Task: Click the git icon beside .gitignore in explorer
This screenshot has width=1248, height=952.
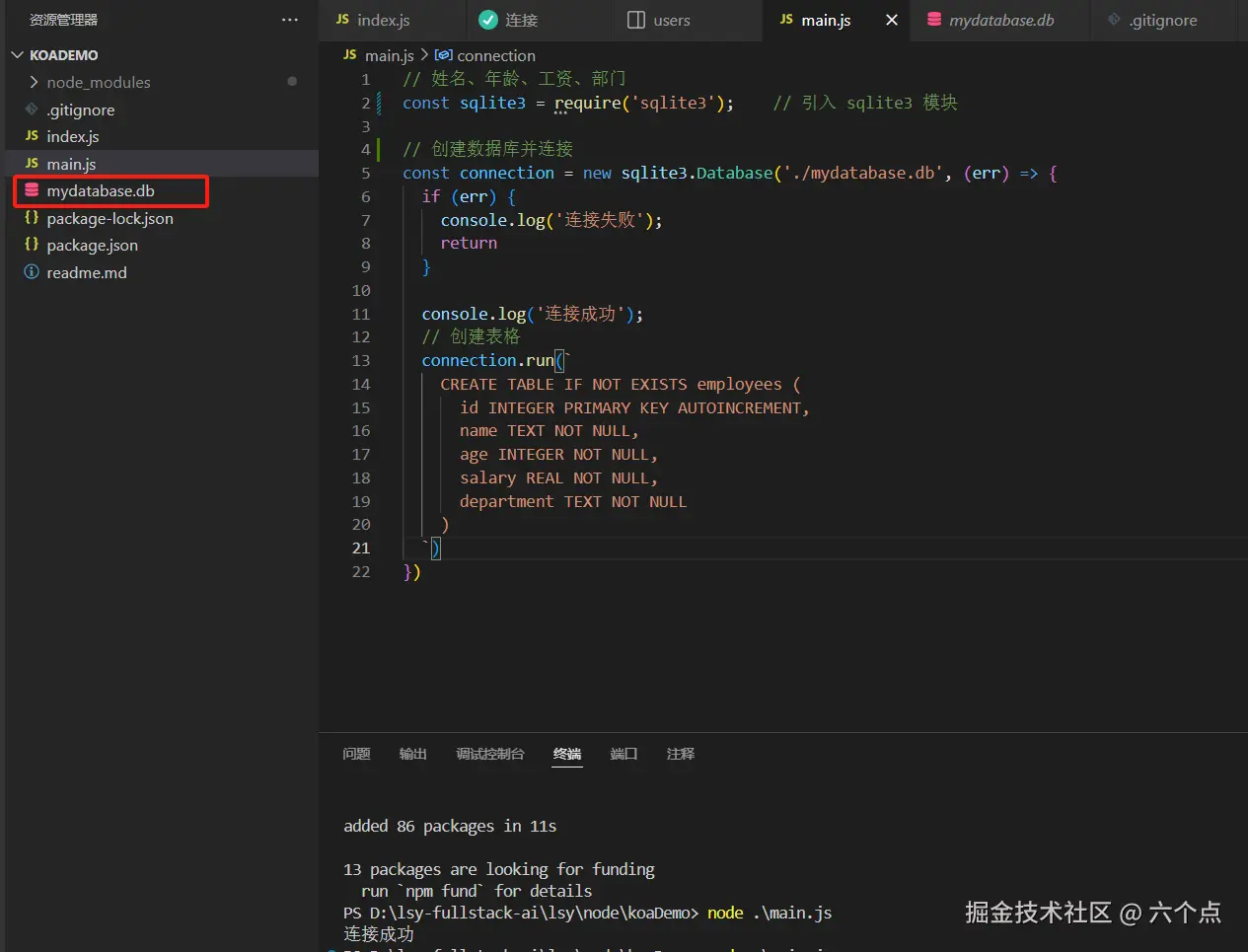Action: 32,110
